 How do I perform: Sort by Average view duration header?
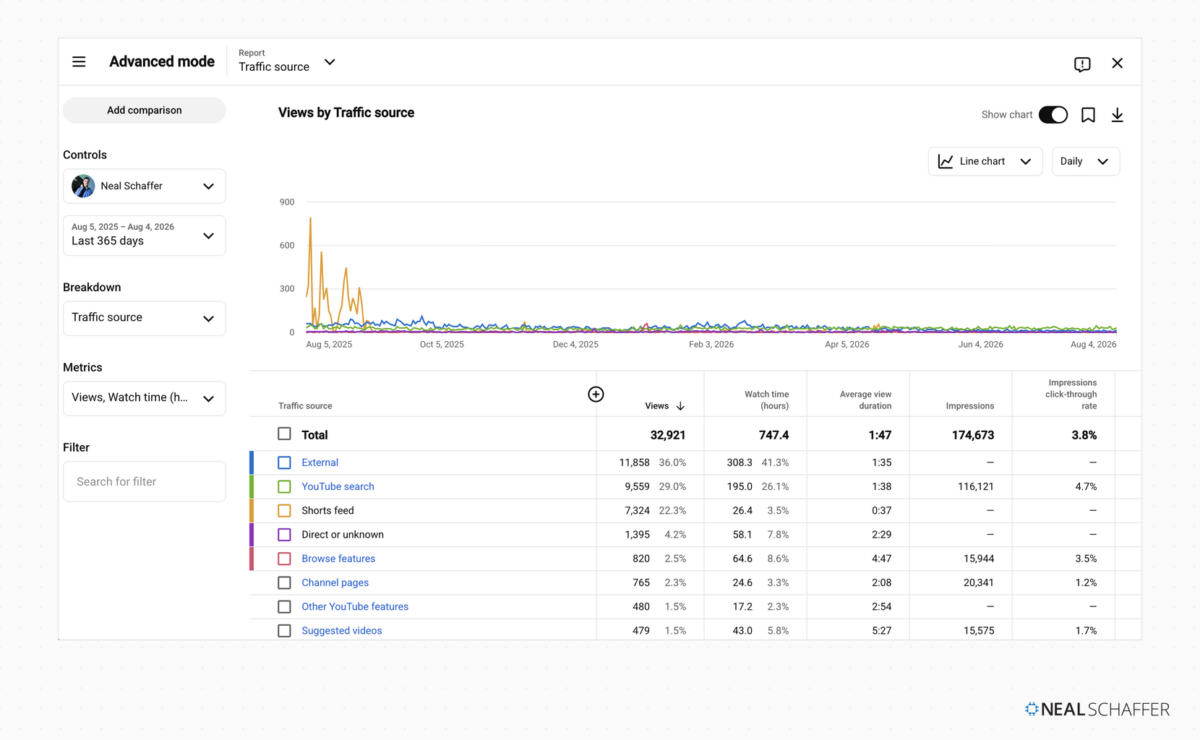pos(865,400)
